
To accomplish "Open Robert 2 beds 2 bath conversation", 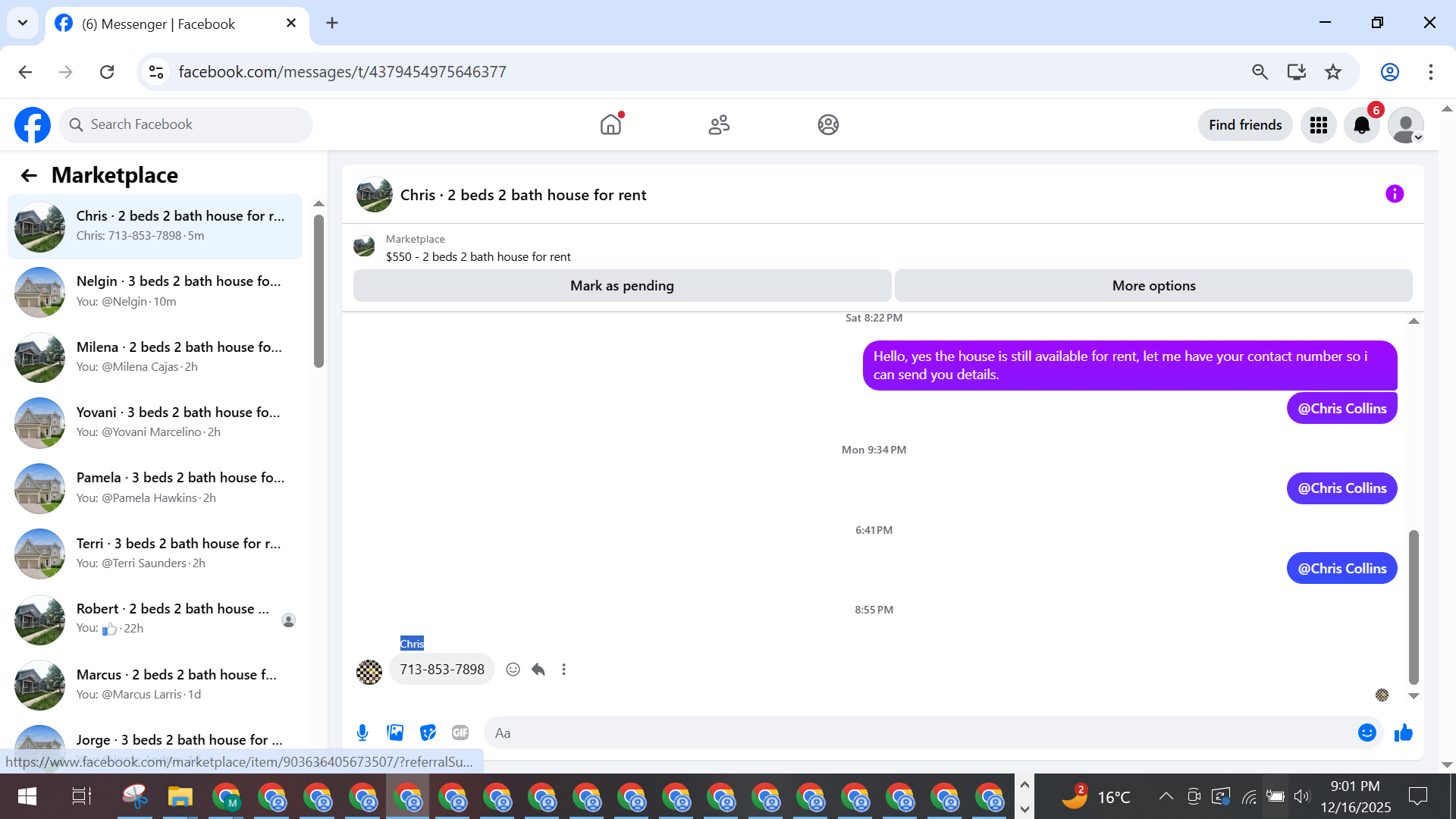I will pyautogui.click(x=155, y=619).
